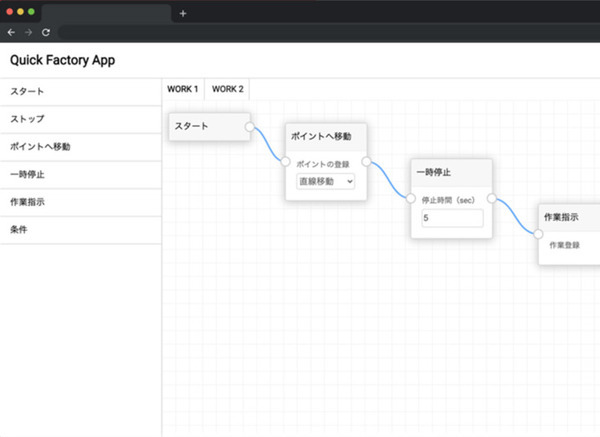
Task: Reload the page with refresh icon
Action: (45, 32)
